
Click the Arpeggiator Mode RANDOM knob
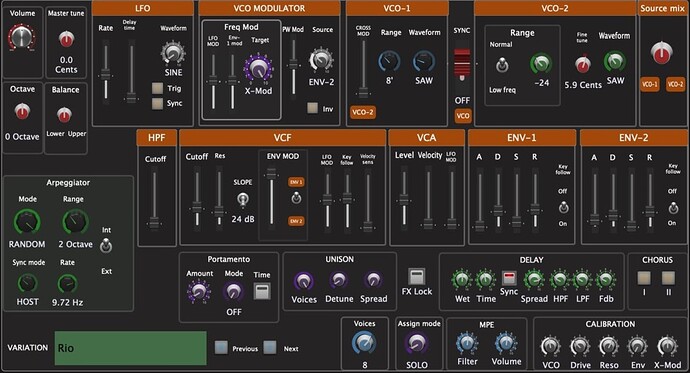(x=27, y=222)
